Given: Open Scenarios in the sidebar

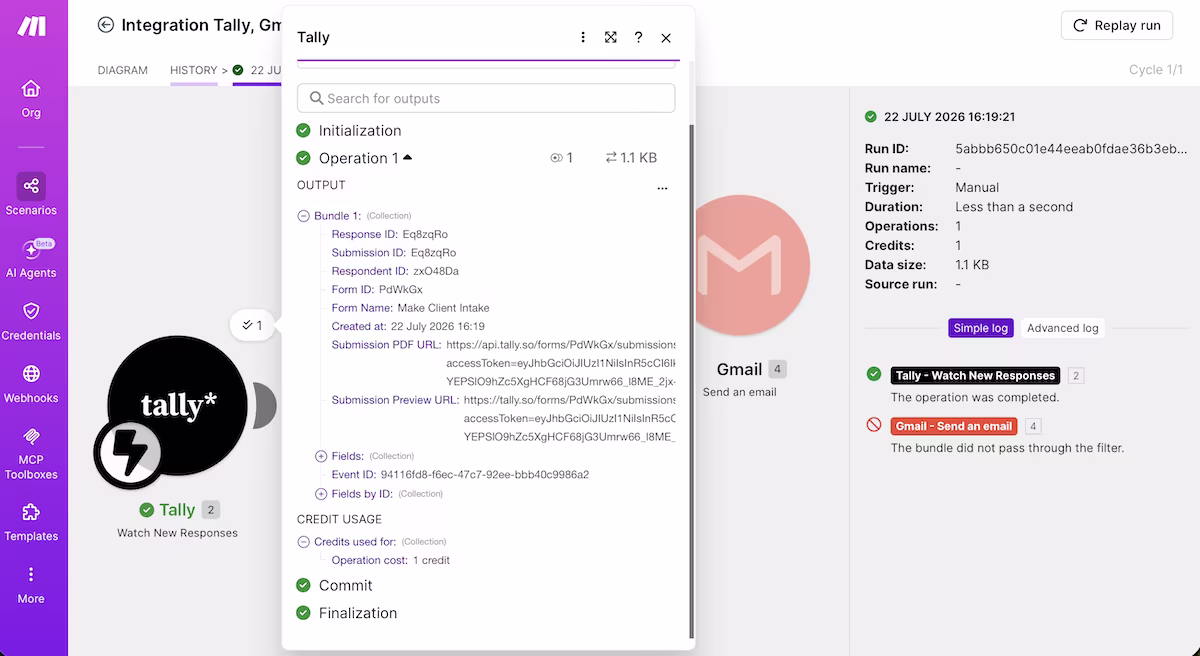Looking at the screenshot, I should click(31, 195).
